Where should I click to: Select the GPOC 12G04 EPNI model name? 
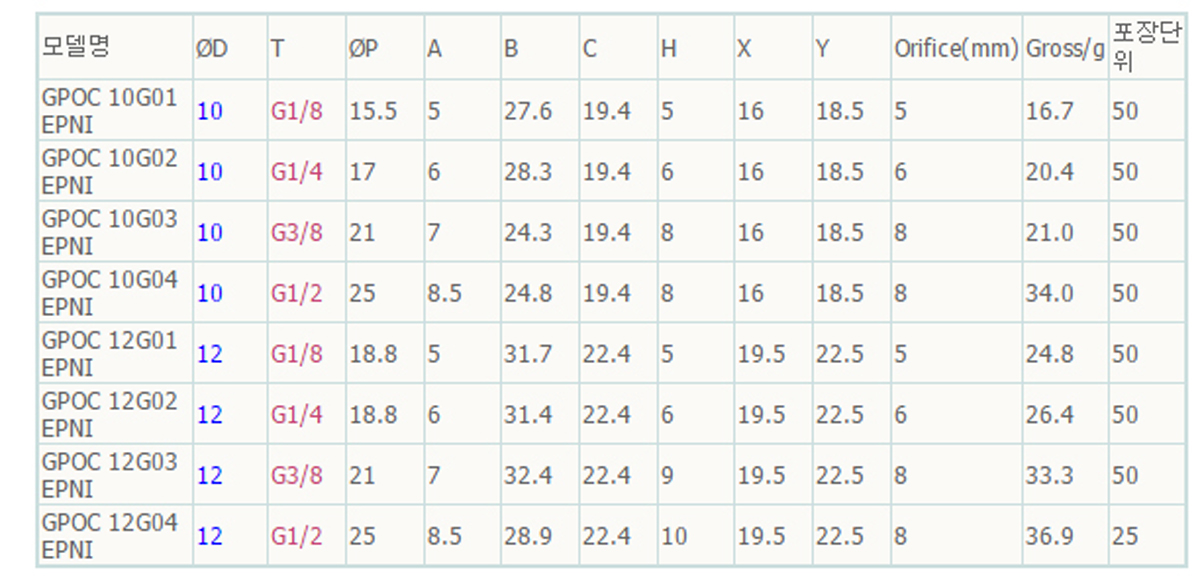(x=109, y=536)
